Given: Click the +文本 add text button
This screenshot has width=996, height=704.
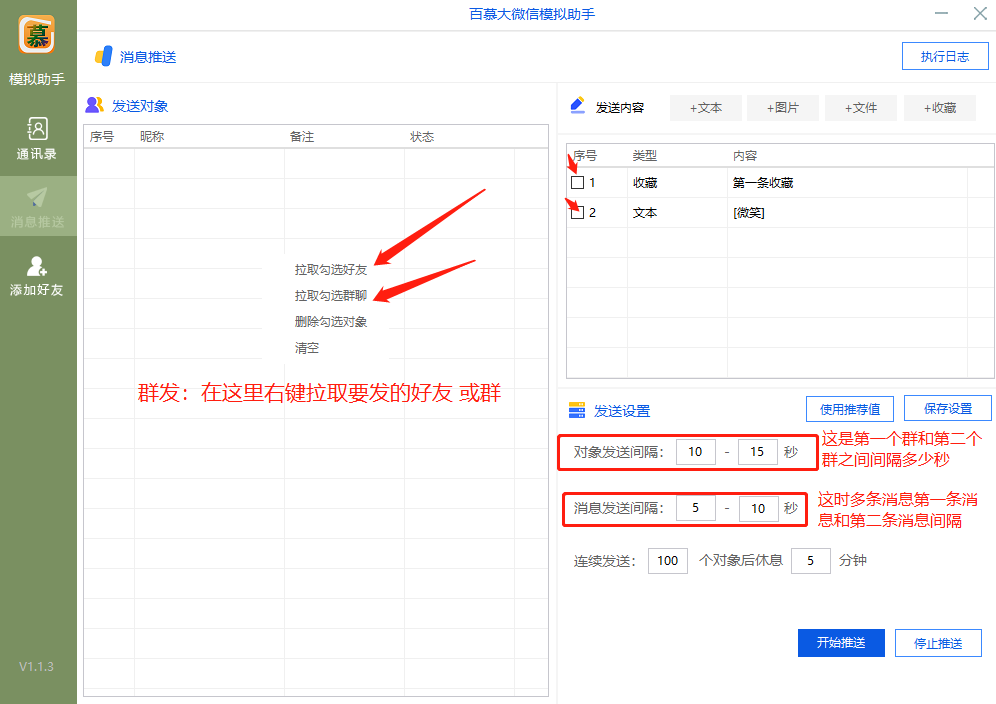Looking at the screenshot, I should point(705,108).
